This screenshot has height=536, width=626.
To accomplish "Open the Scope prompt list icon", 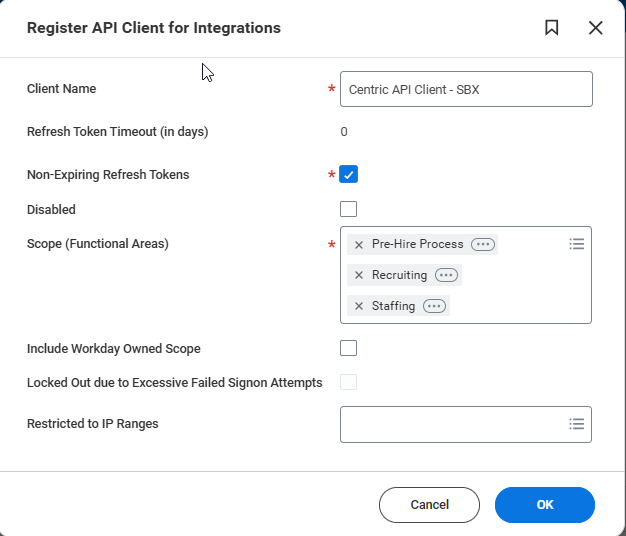I will pos(576,244).
